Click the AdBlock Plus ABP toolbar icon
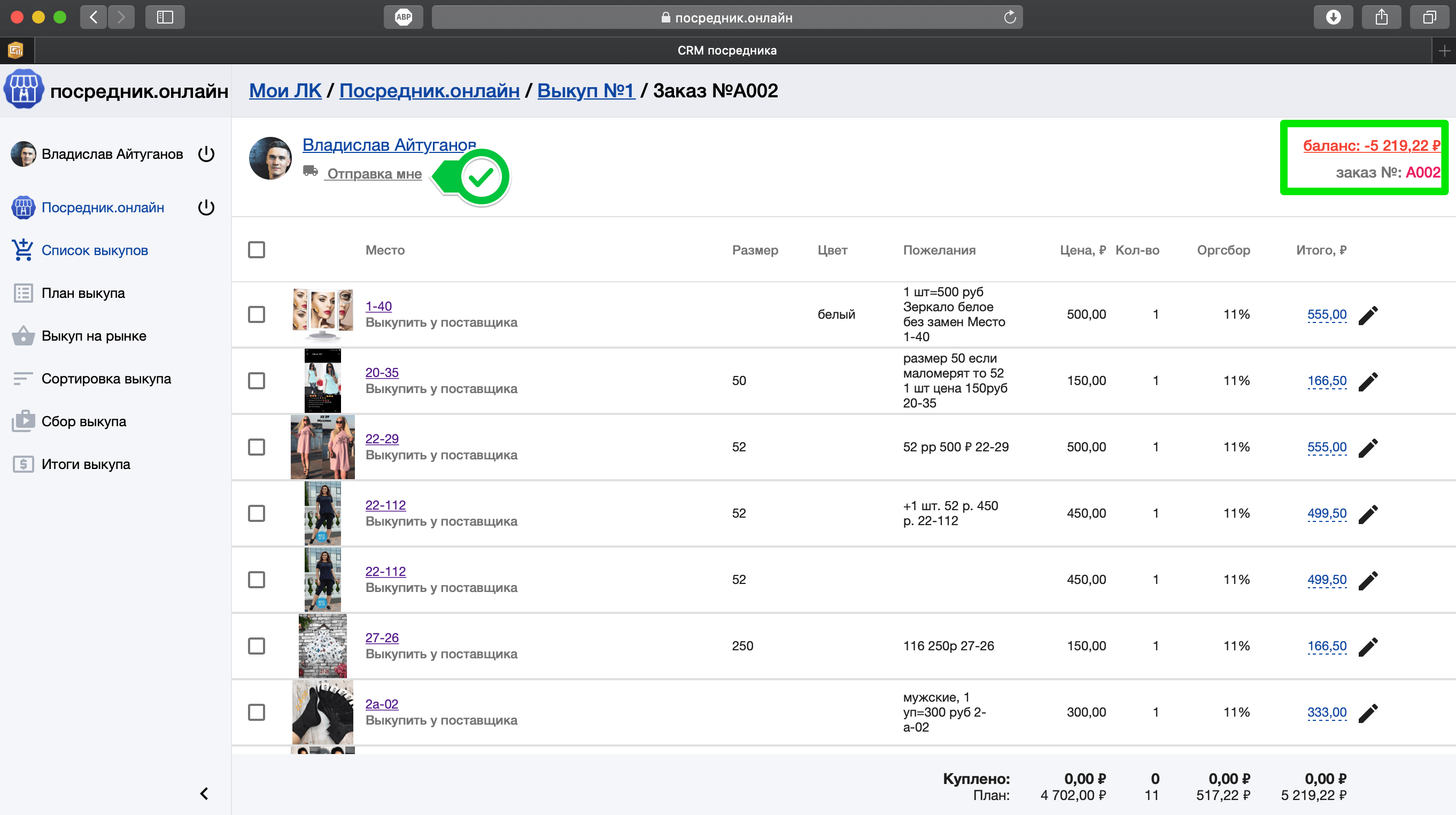This screenshot has height=815, width=1456. [403, 17]
